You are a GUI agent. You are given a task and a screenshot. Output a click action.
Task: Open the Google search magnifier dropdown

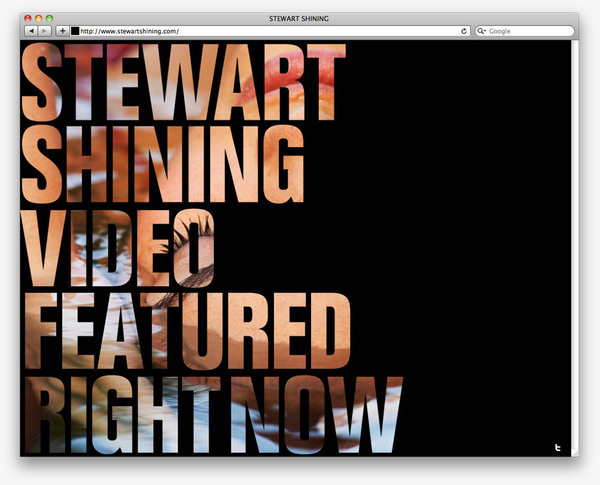pos(481,31)
